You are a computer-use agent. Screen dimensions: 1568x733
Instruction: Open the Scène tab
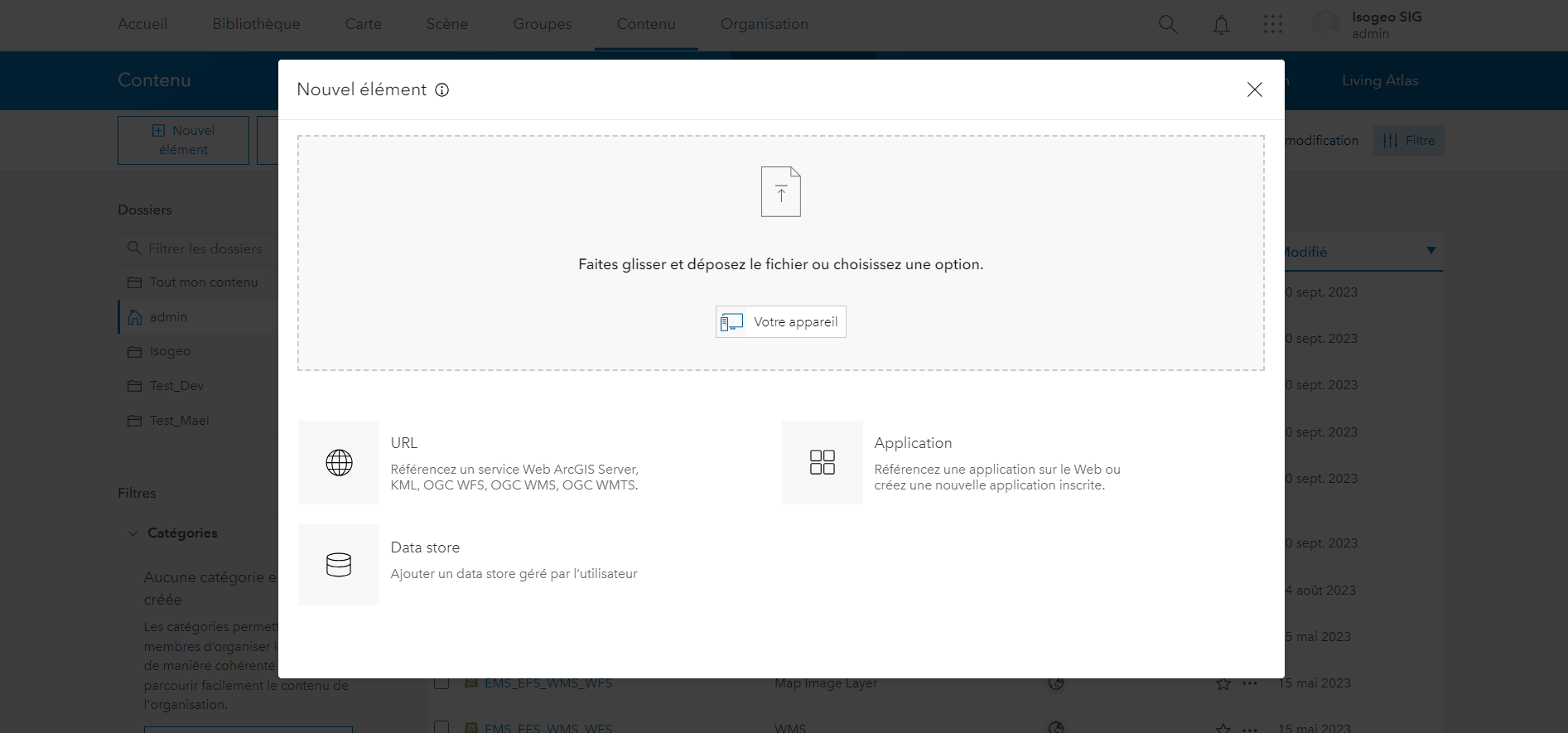point(447,24)
